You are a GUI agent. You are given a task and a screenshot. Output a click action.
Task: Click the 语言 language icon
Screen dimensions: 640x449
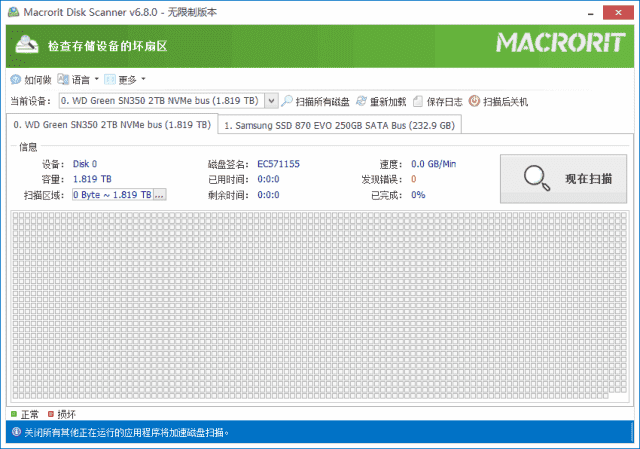pos(64,79)
